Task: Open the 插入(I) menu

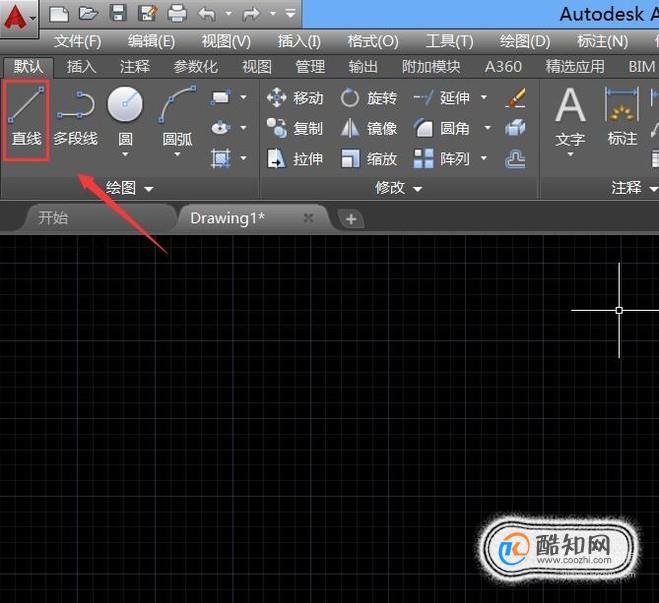Action: coord(299,41)
